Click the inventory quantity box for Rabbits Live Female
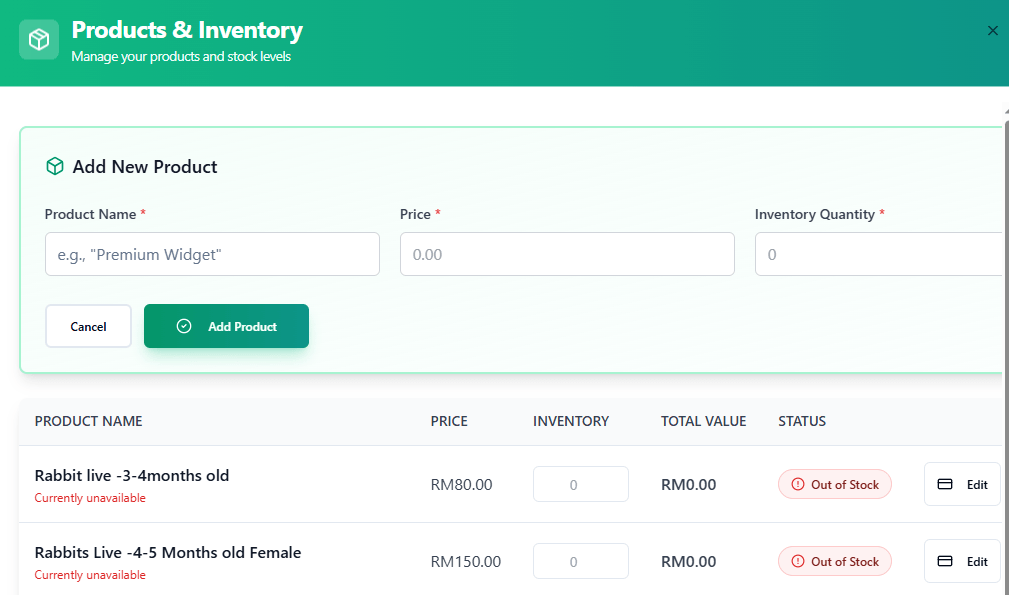The width and height of the screenshot is (1009, 595). click(x=580, y=561)
